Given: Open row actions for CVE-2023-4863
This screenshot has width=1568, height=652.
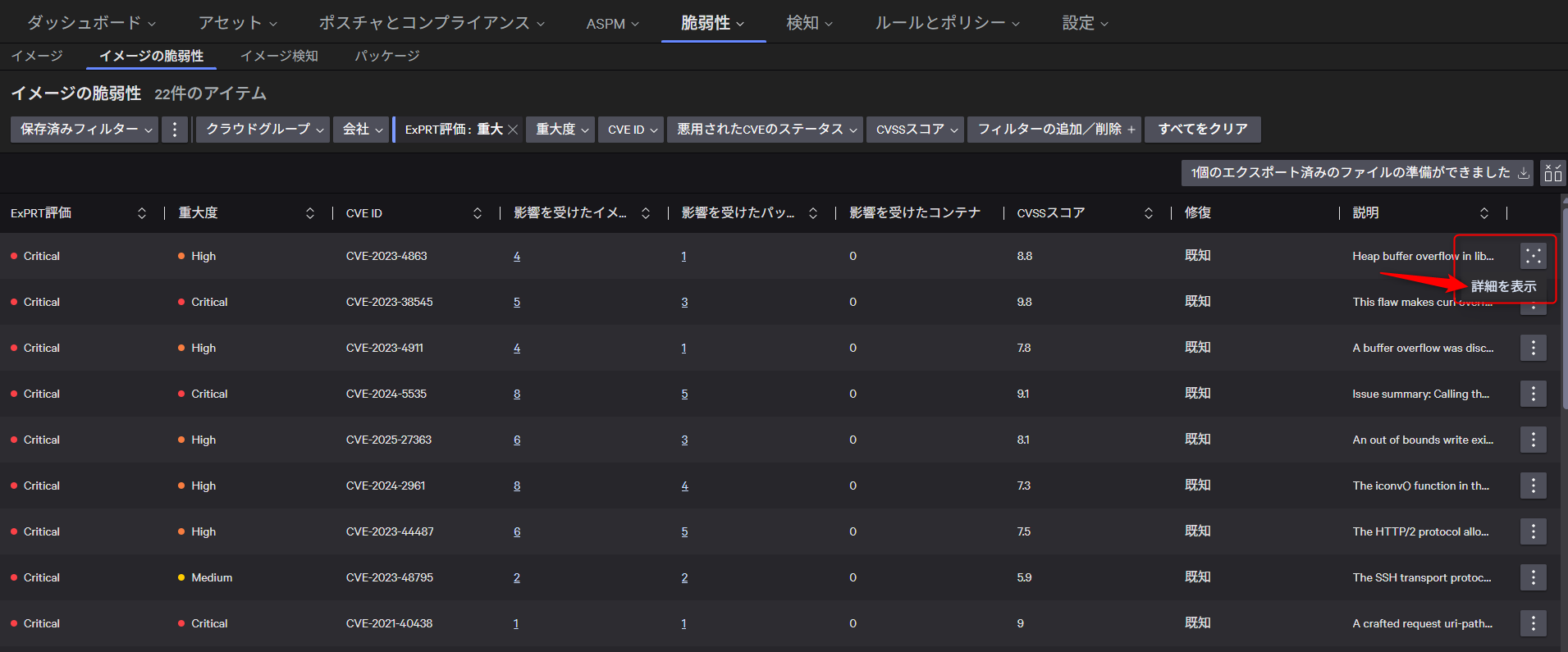Looking at the screenshot, I should tap(1533, 256).
